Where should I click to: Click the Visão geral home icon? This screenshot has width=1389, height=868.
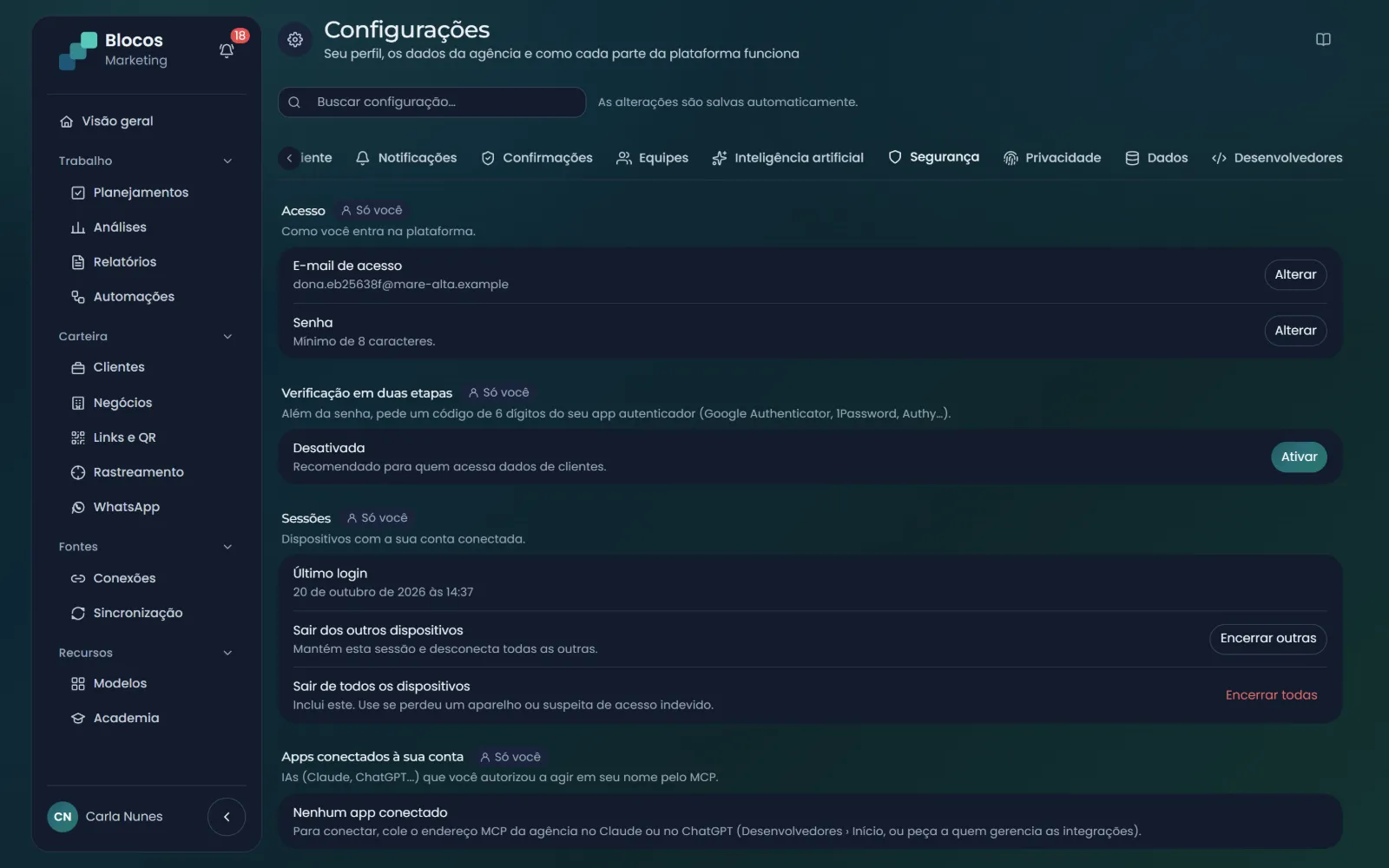[66, 122]
